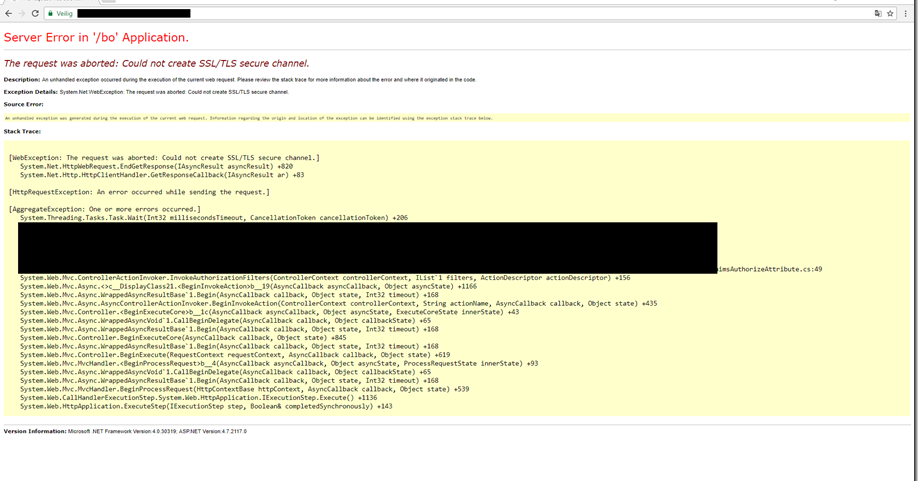This screenshot has width=918, height=481.
Task: Open the browser three-dot menu
Action: (906, 13)
